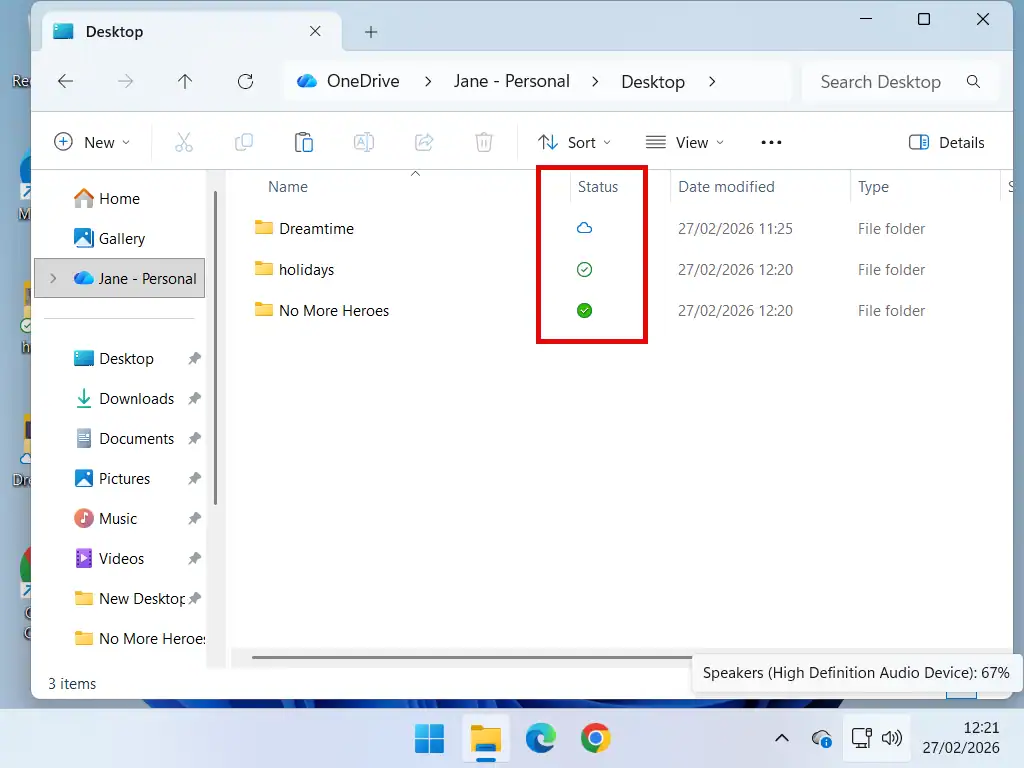The height and width of the screenshot is (768, 1024).
Task: Click the cloud status icon next to Dreamtime
Action: [x=583, y=228]
